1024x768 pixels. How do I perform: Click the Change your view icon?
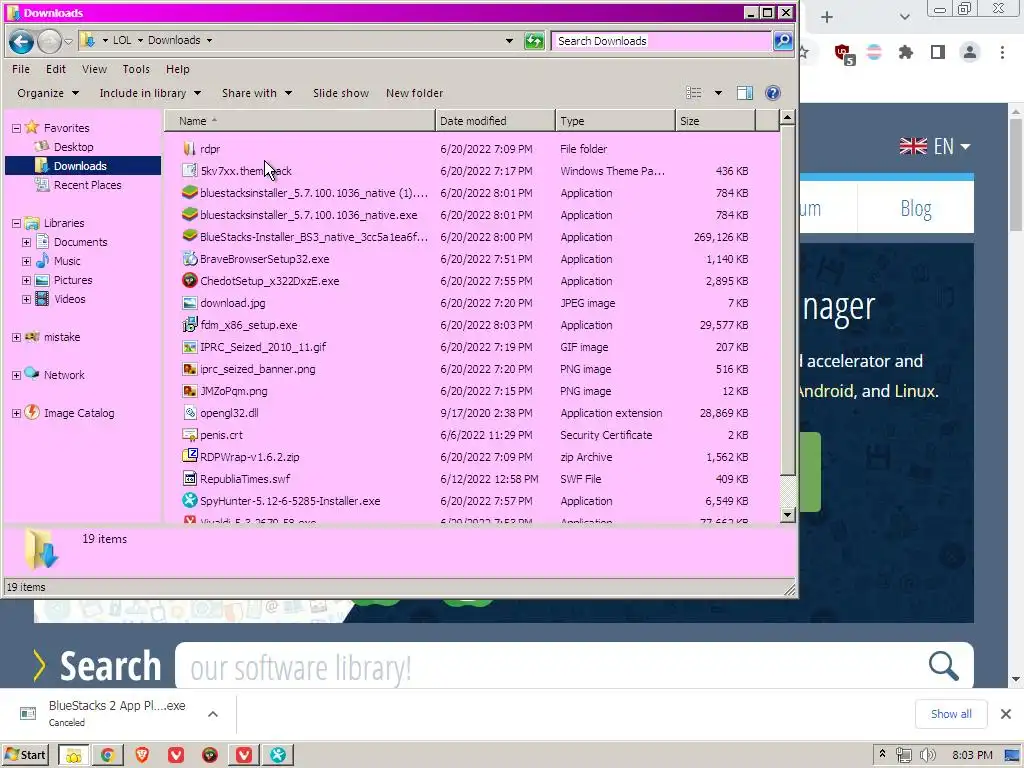(694, 93)
